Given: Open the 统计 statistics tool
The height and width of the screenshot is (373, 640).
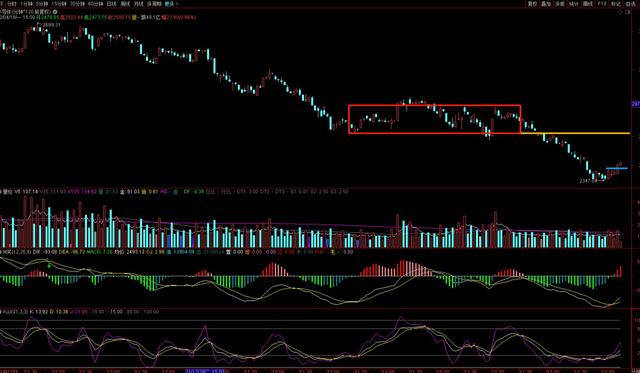Looking at the screenshot, I should [x=573, y=4].
